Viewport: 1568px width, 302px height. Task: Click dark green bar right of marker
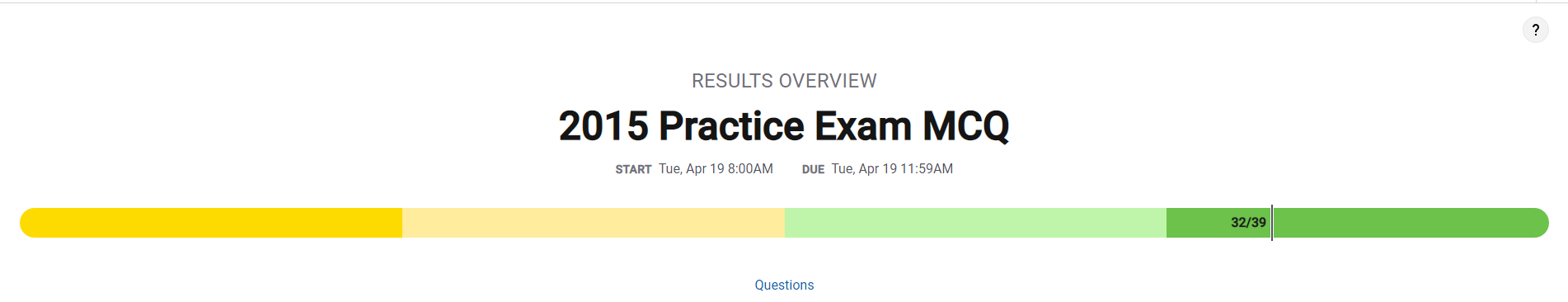(1411, 223)
